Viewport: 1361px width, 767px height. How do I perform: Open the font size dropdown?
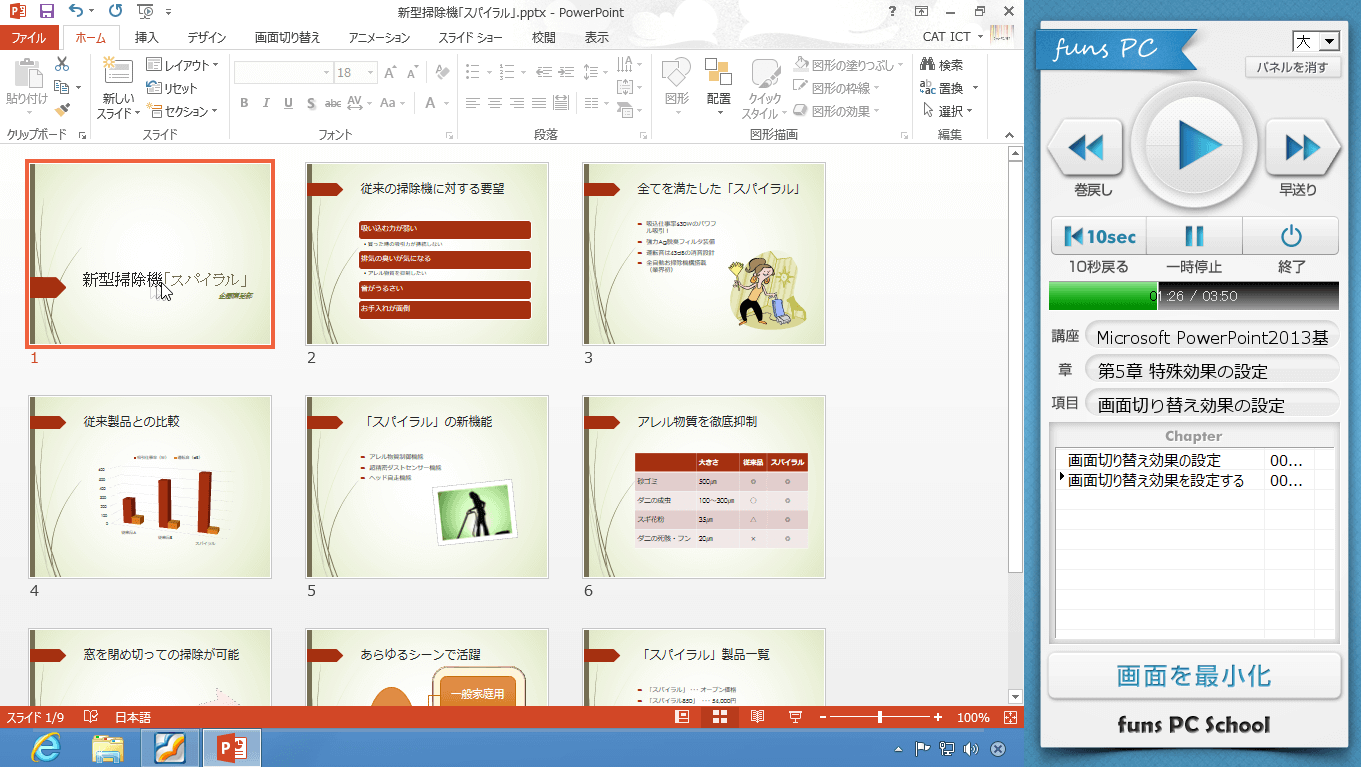coord(370,72)
